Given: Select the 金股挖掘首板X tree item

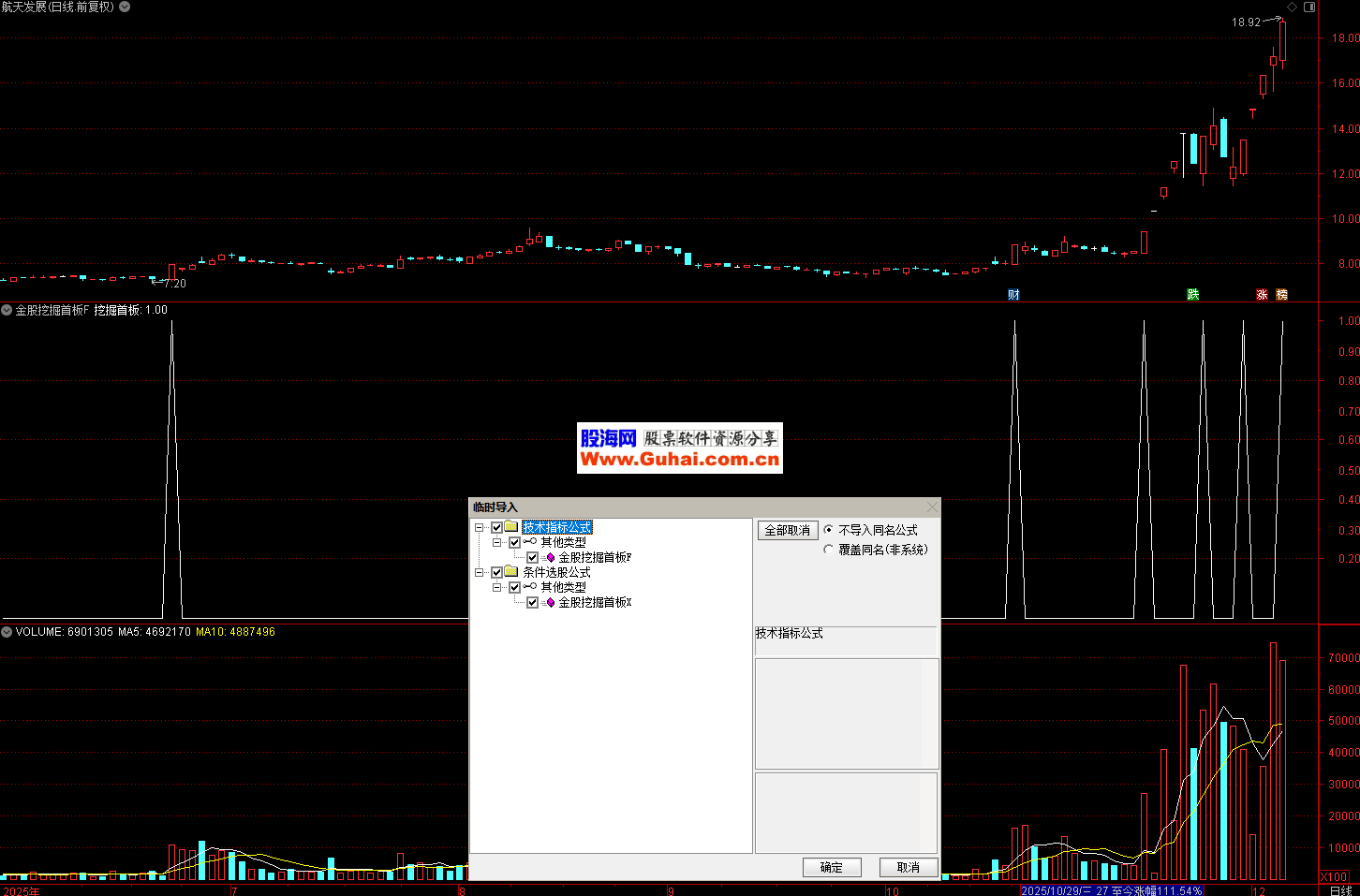Looking at the screenshot, I should (595, 603).
